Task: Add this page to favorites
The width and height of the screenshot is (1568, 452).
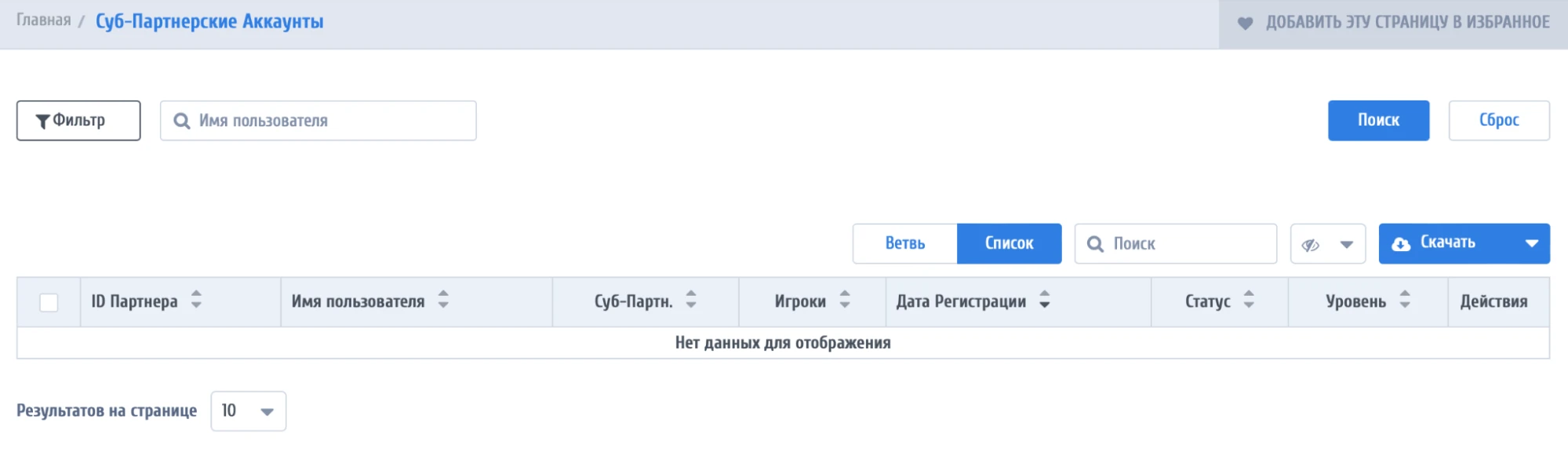Action: pos(1393,23)
